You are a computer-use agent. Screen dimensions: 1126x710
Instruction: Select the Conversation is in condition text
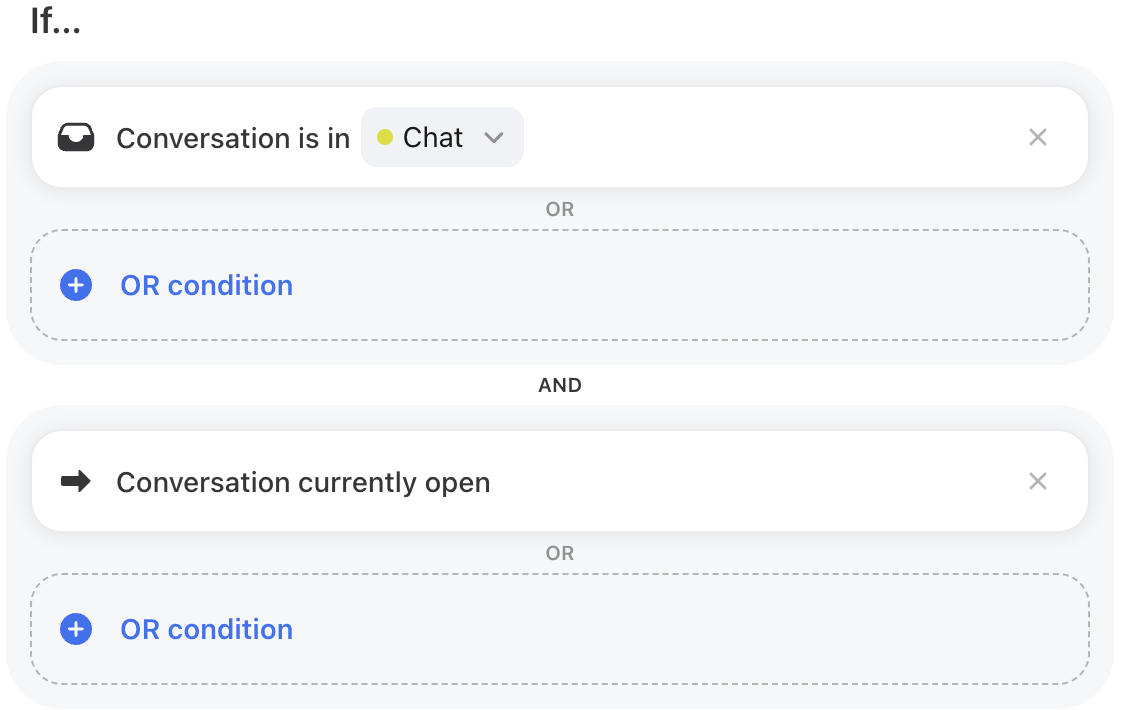(233, 138)
